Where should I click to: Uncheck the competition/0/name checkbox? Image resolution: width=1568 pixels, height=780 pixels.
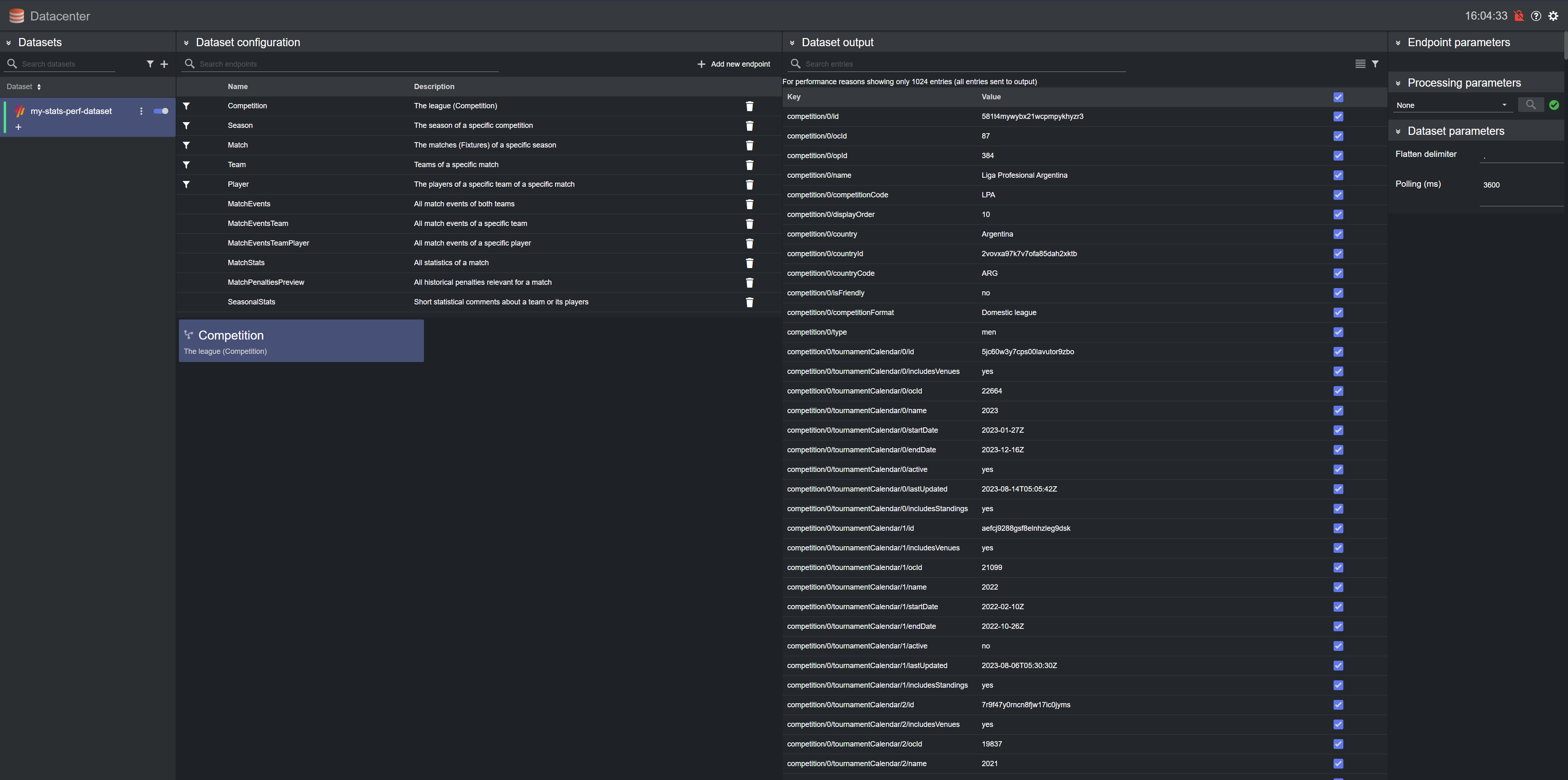click(1338, 175)
